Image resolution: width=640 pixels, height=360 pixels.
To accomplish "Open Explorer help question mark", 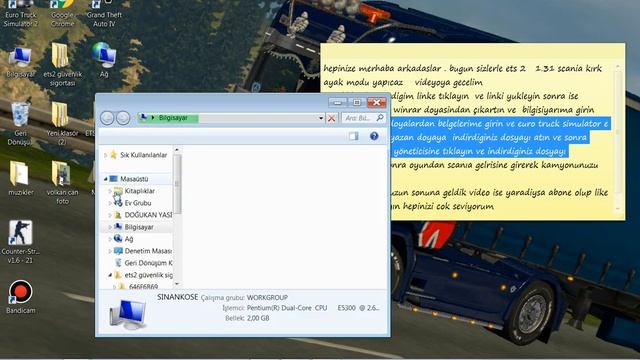I will click(x=374, y=136).
